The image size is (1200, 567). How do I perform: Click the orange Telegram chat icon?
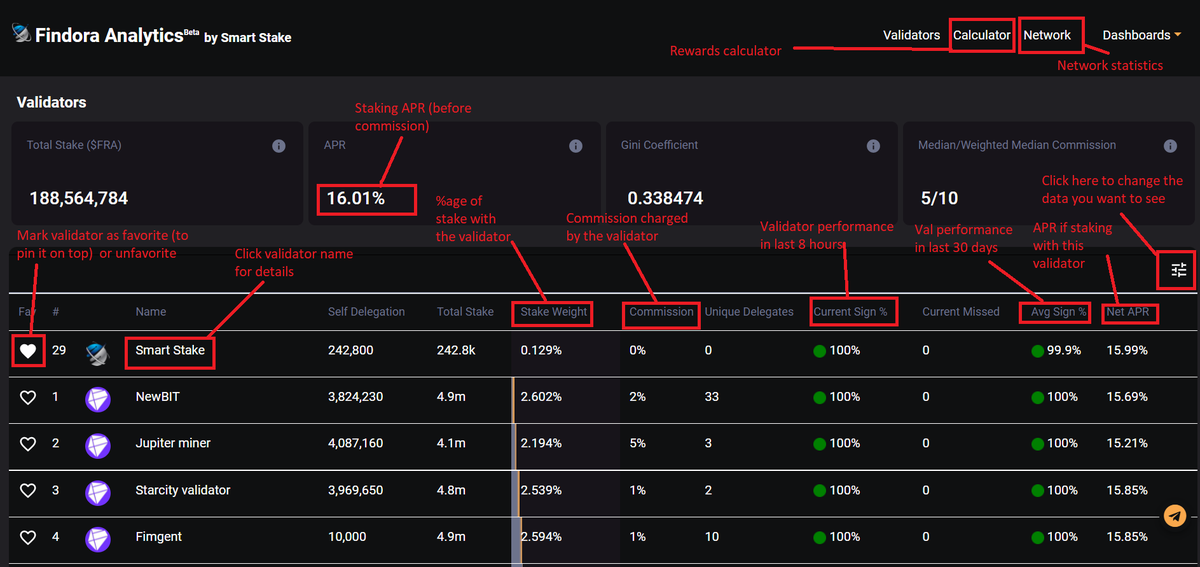tap(1175, 516)
